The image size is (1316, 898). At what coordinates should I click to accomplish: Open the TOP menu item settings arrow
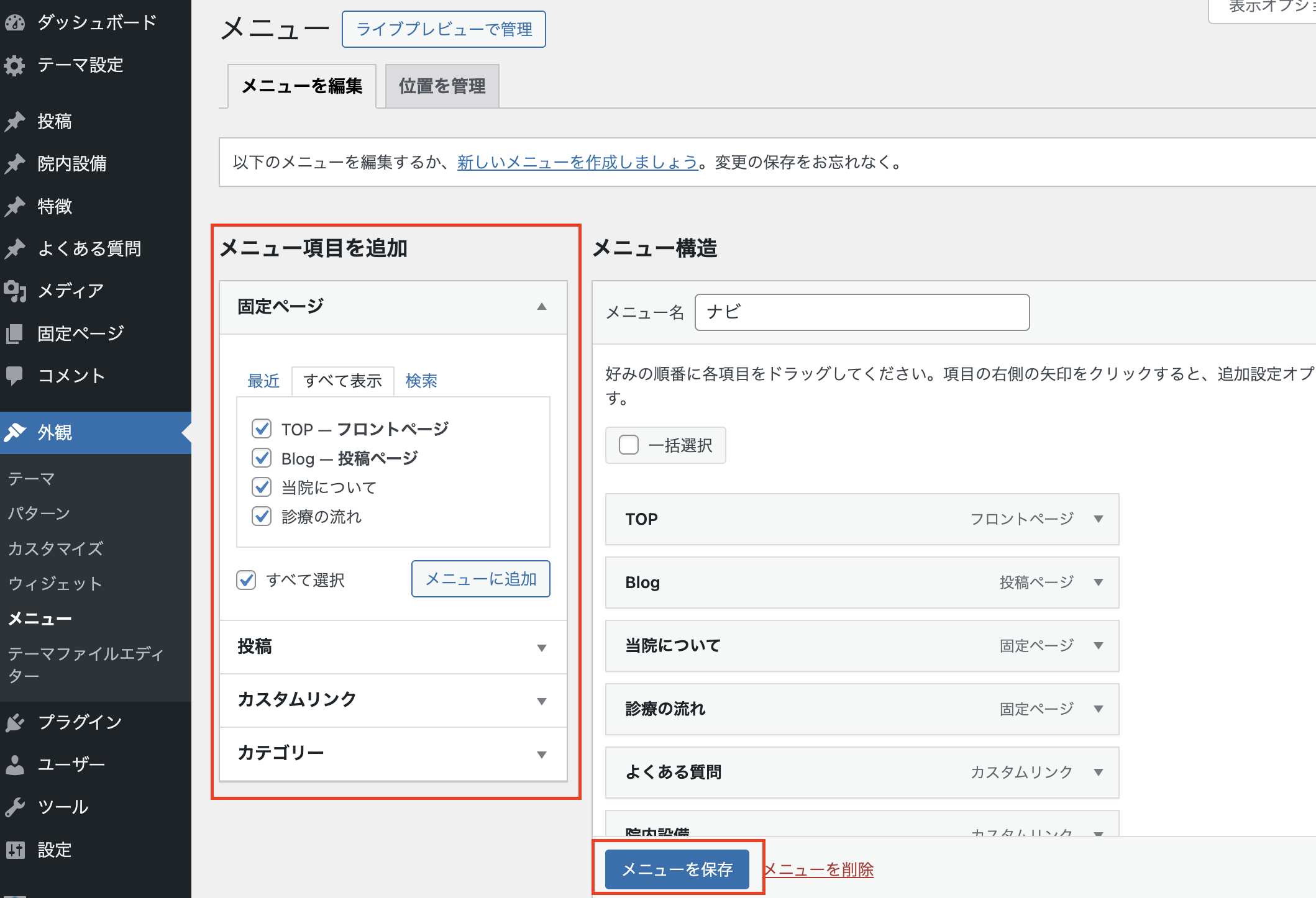1099,519
